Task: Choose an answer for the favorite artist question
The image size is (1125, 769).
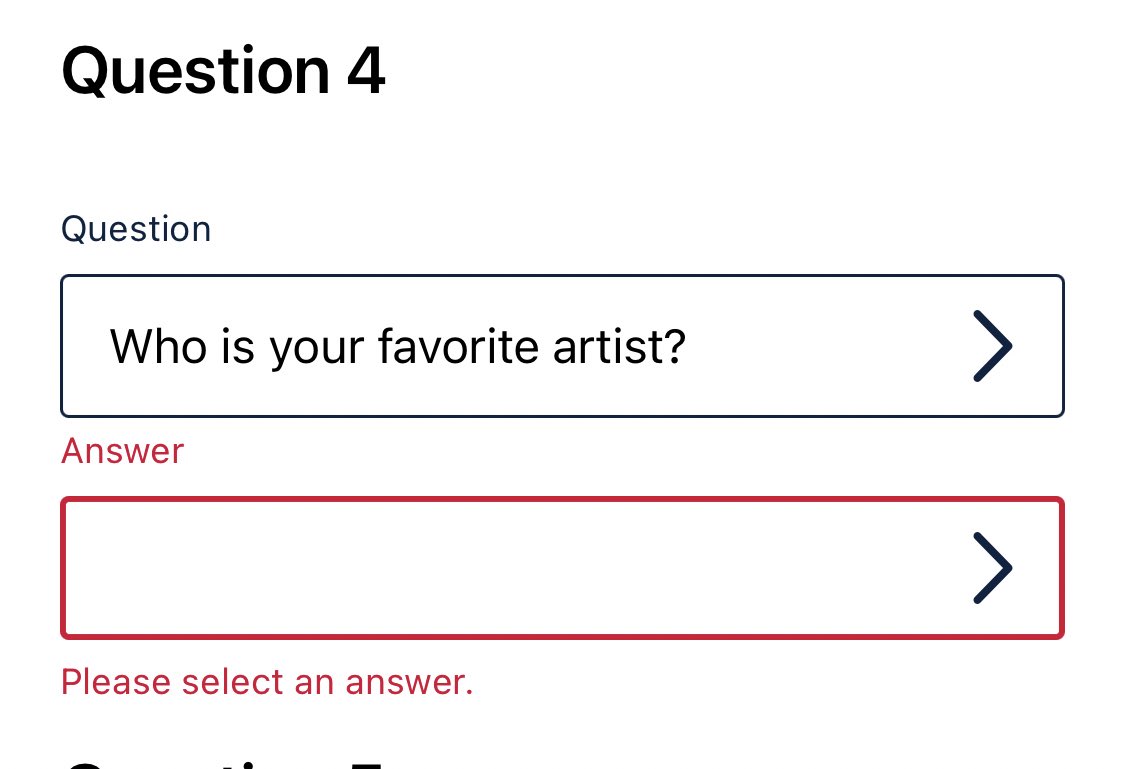Action: click(562, 568)
